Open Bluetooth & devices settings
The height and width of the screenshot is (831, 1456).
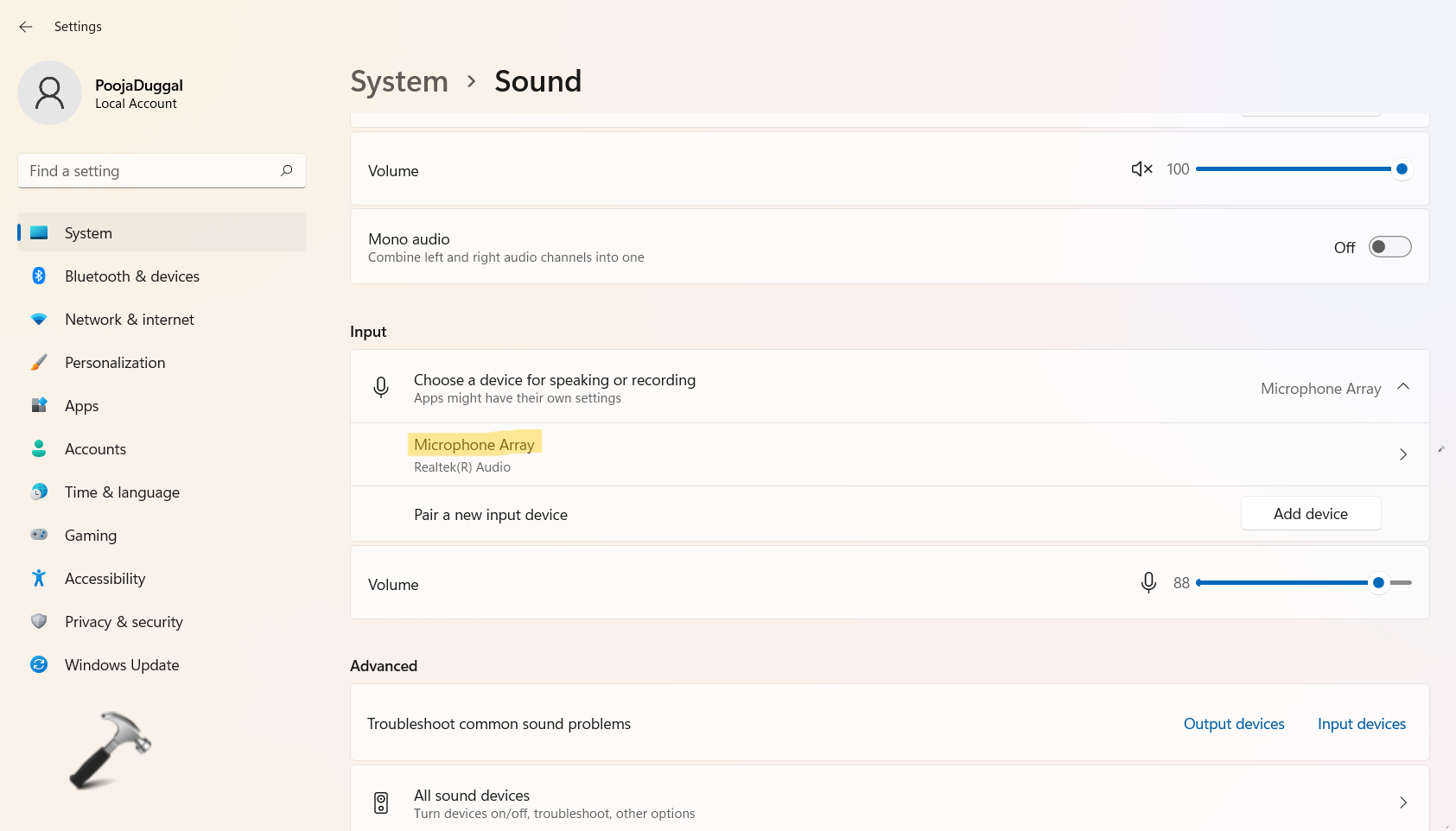point(131,276)
